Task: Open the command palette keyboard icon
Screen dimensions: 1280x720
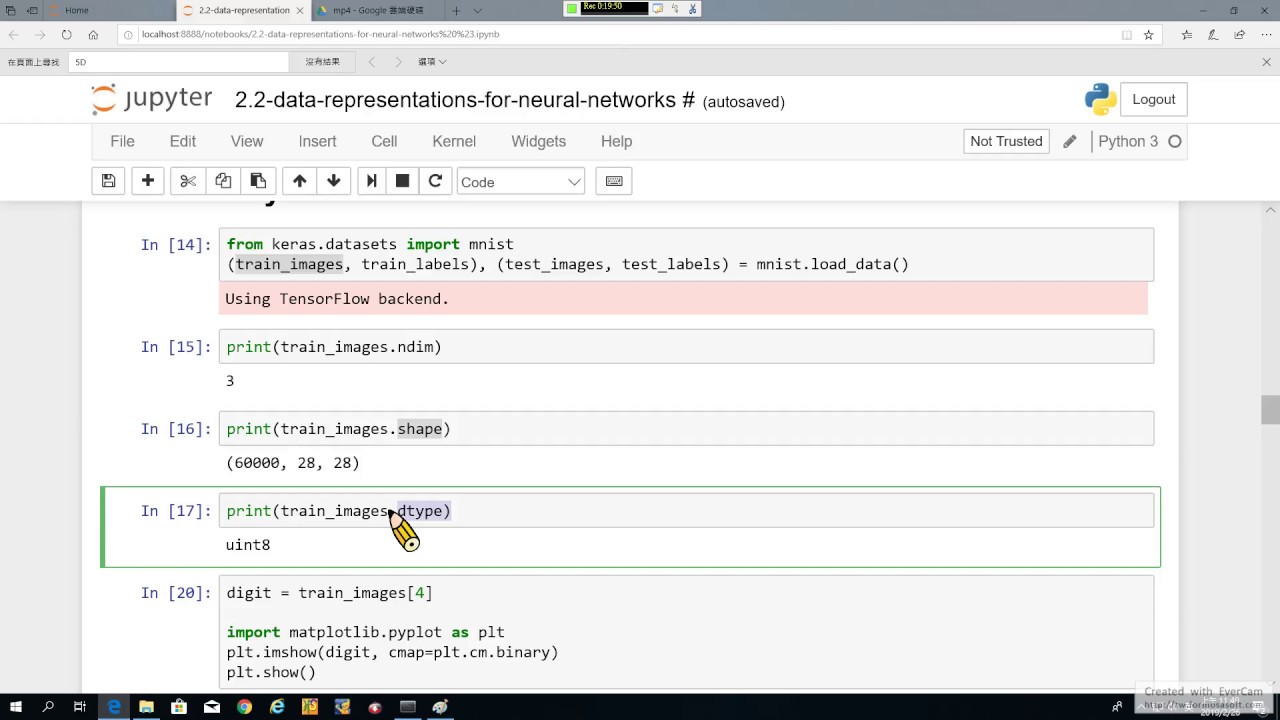Action: coord(614,181)
